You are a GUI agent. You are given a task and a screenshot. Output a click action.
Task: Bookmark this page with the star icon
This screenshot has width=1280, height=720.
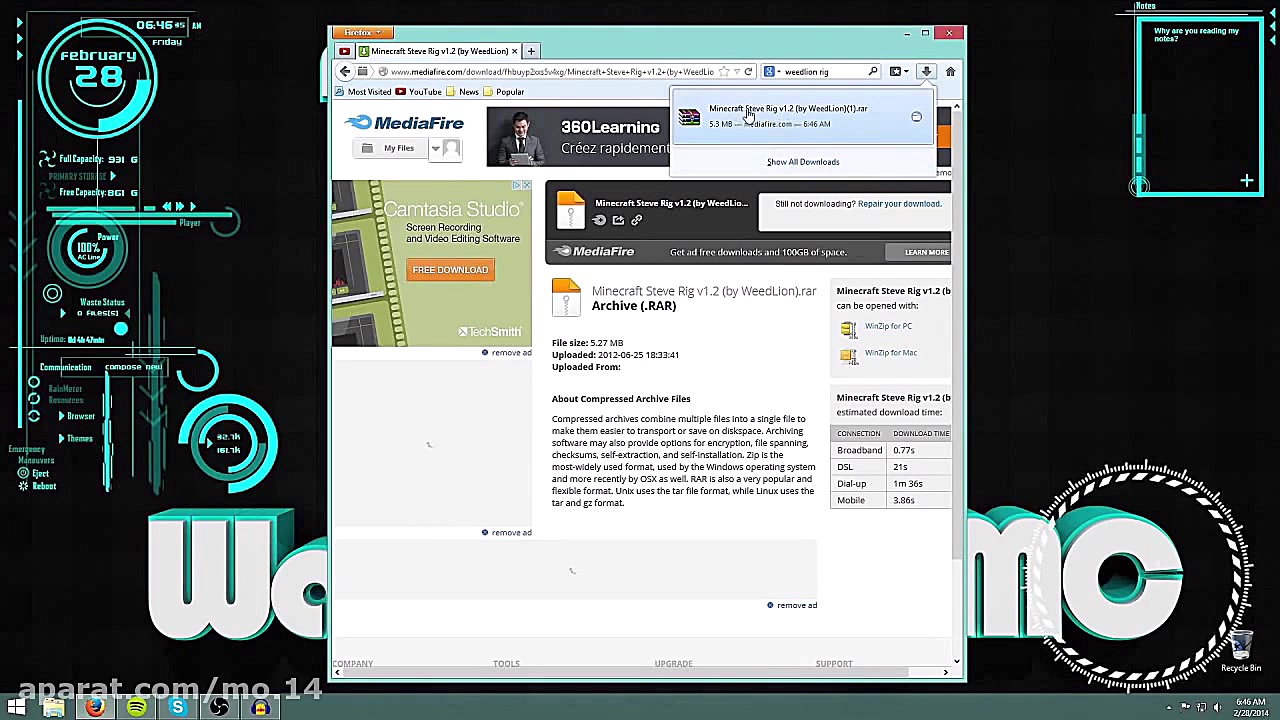[724, 72]
